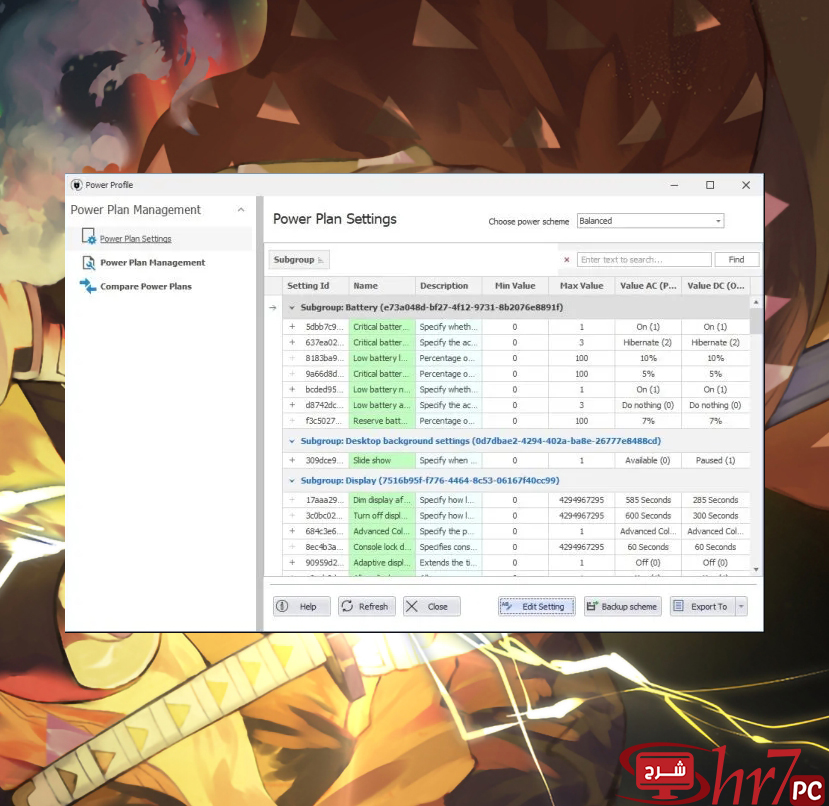The width and height of the screenshot is (829, 806).
Task: Expand the 637ea02 setting row
Action: click(x=292, y=343)
